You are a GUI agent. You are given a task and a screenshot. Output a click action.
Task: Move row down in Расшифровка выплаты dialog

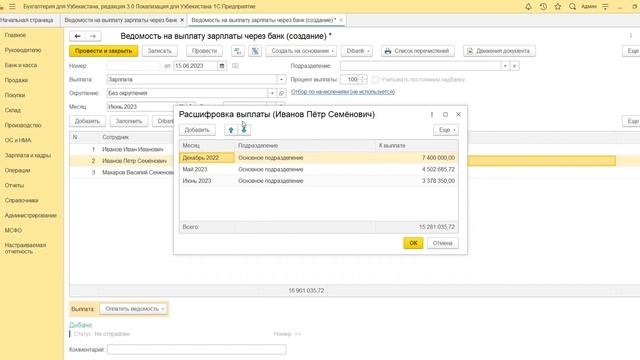point(244,130)
